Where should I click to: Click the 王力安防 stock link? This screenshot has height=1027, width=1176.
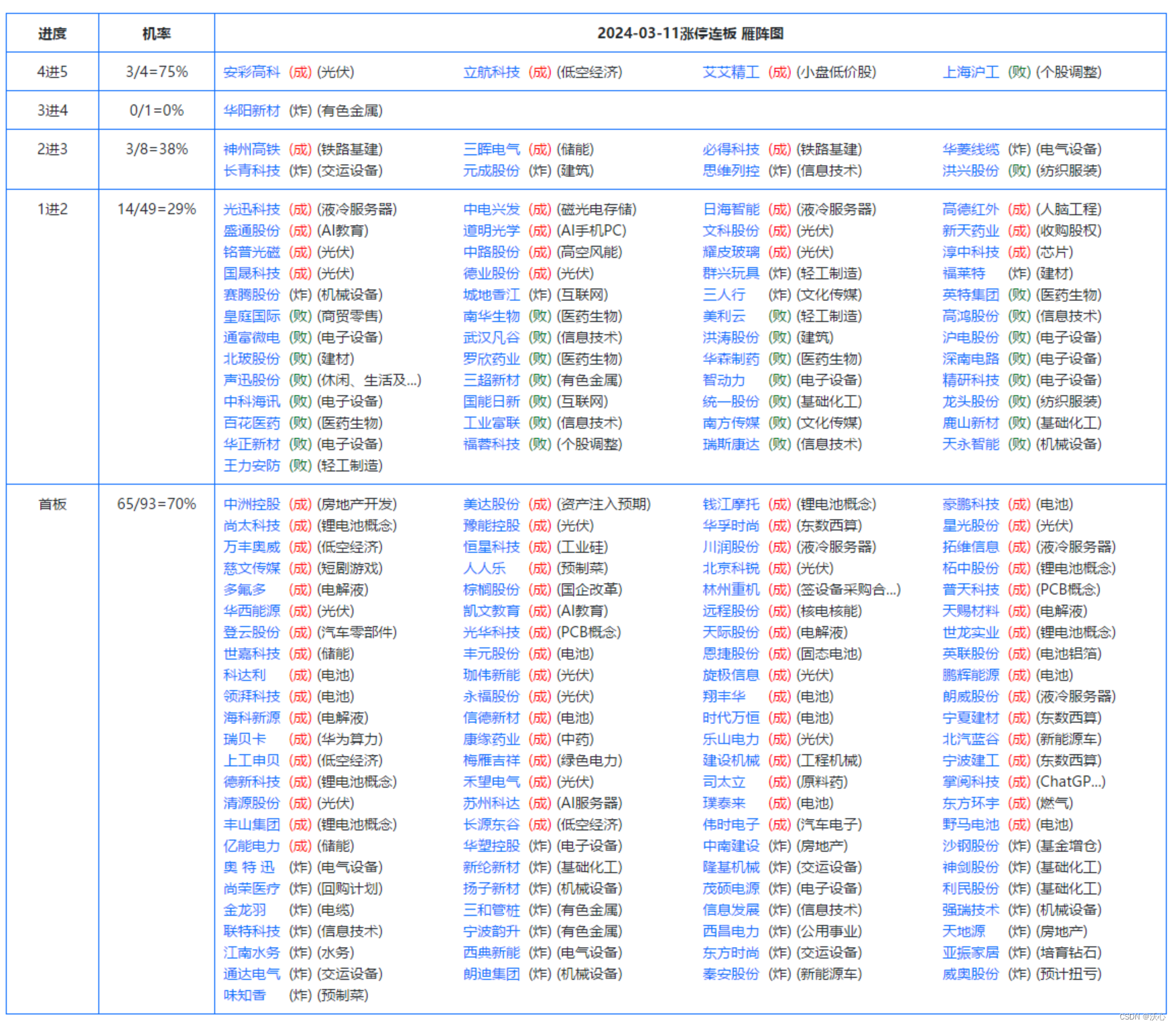pyautogui.click(x=251, y=466)
